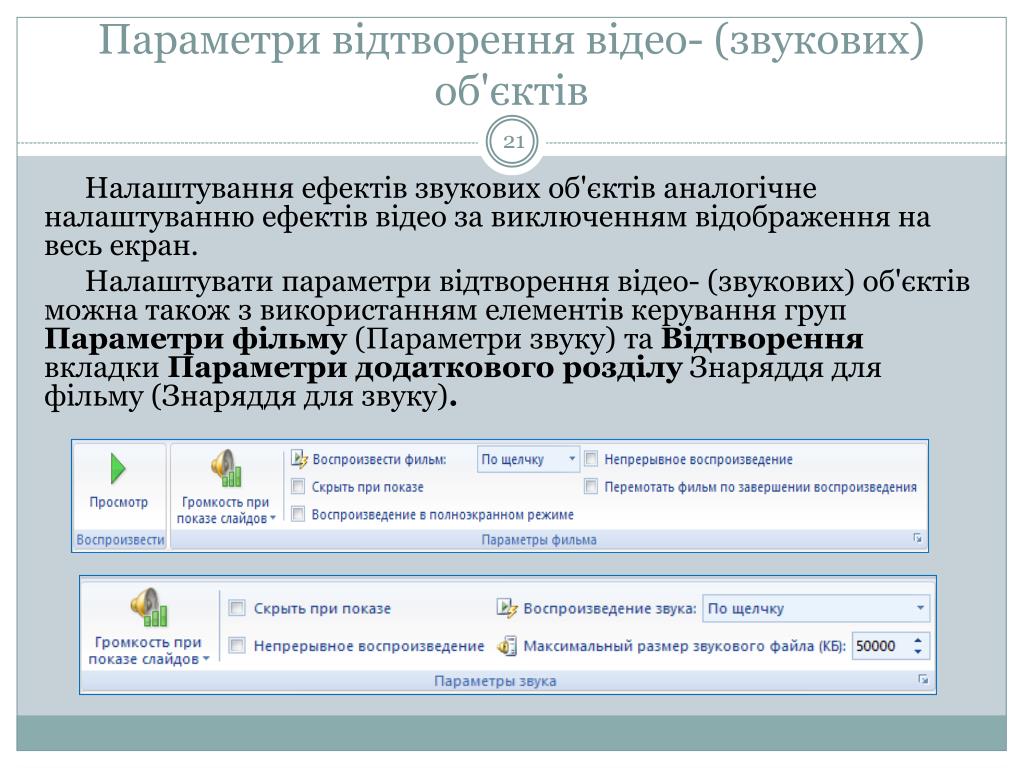Open the Воспроизведение звука По щелчку dropdown

(815, 608)
